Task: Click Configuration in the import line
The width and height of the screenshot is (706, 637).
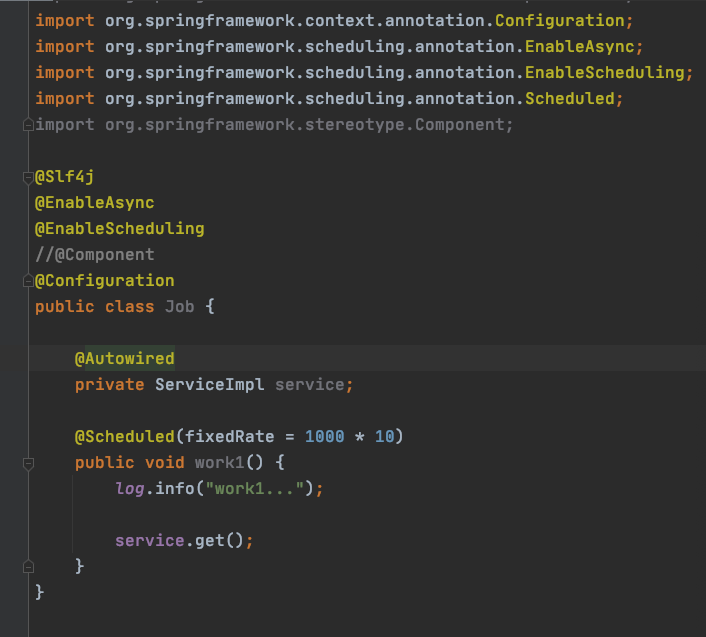Action: click(x=560, y=21)
